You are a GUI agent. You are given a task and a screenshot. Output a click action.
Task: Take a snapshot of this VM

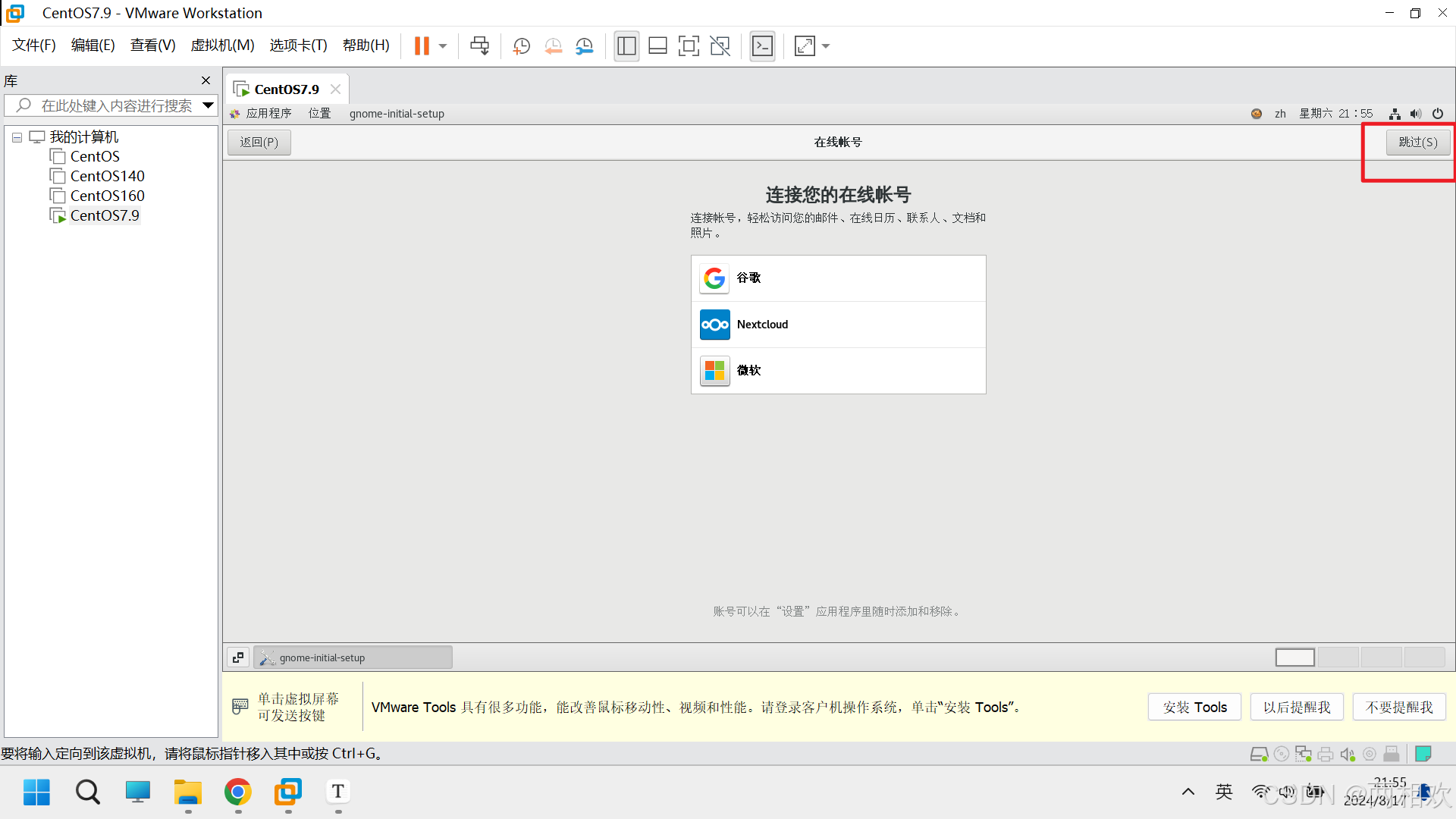521,46
